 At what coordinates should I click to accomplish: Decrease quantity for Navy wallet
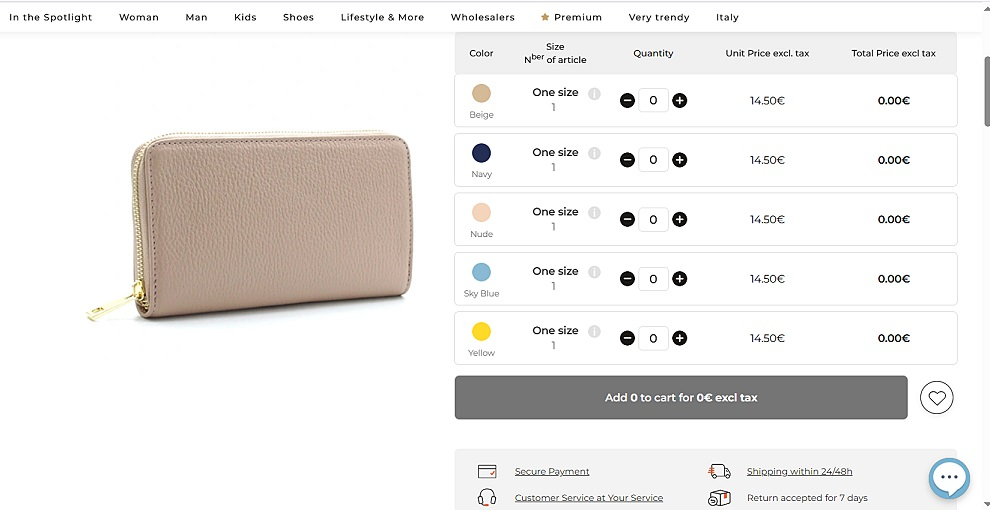627,160
